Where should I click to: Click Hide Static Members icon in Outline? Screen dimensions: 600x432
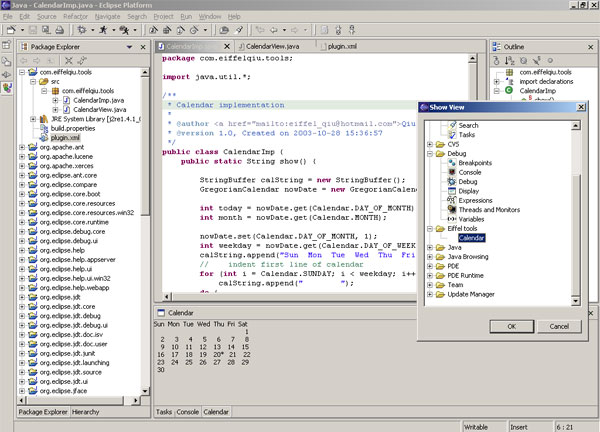(x=536, y=60)
